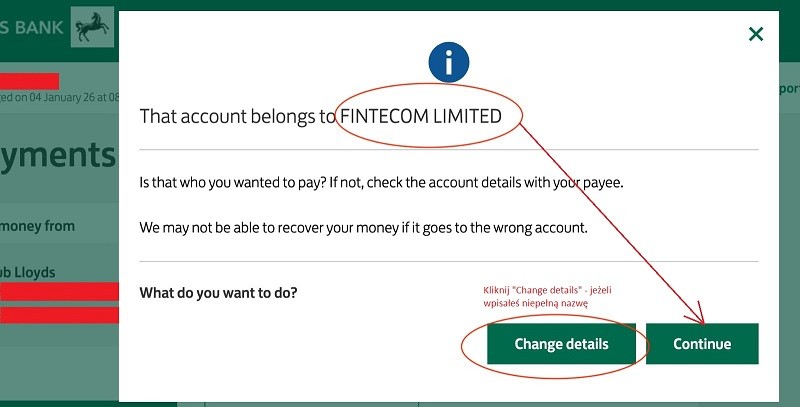Viewport: 800px width, 407px height.
Task: Click the blue information icon
Action: pos(449,63)
